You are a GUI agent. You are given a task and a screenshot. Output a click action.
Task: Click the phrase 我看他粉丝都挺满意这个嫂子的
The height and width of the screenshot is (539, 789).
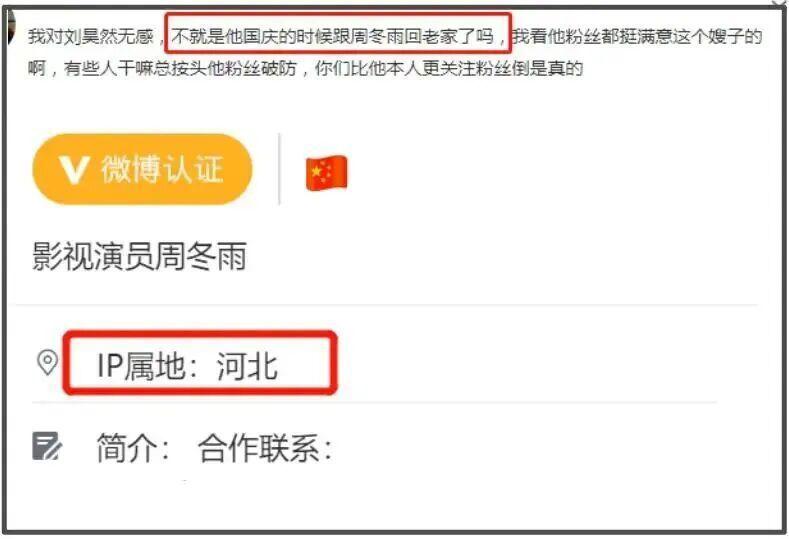637,36
